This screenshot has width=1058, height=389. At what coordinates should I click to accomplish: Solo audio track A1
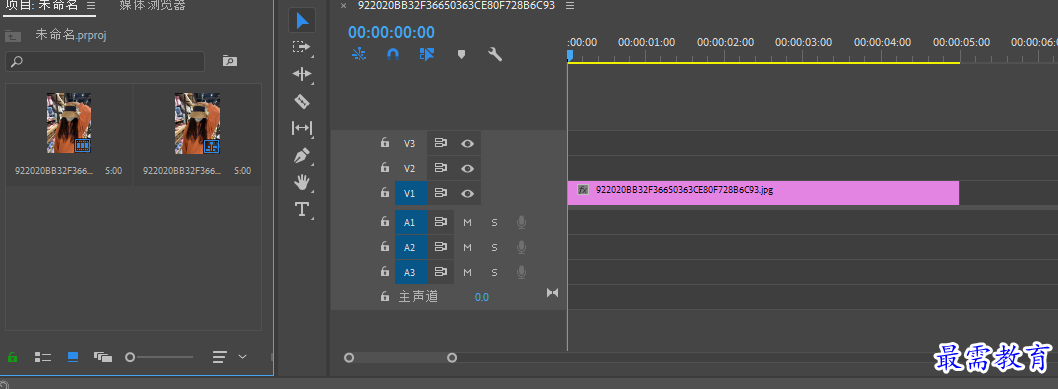(x=494, y=222)
